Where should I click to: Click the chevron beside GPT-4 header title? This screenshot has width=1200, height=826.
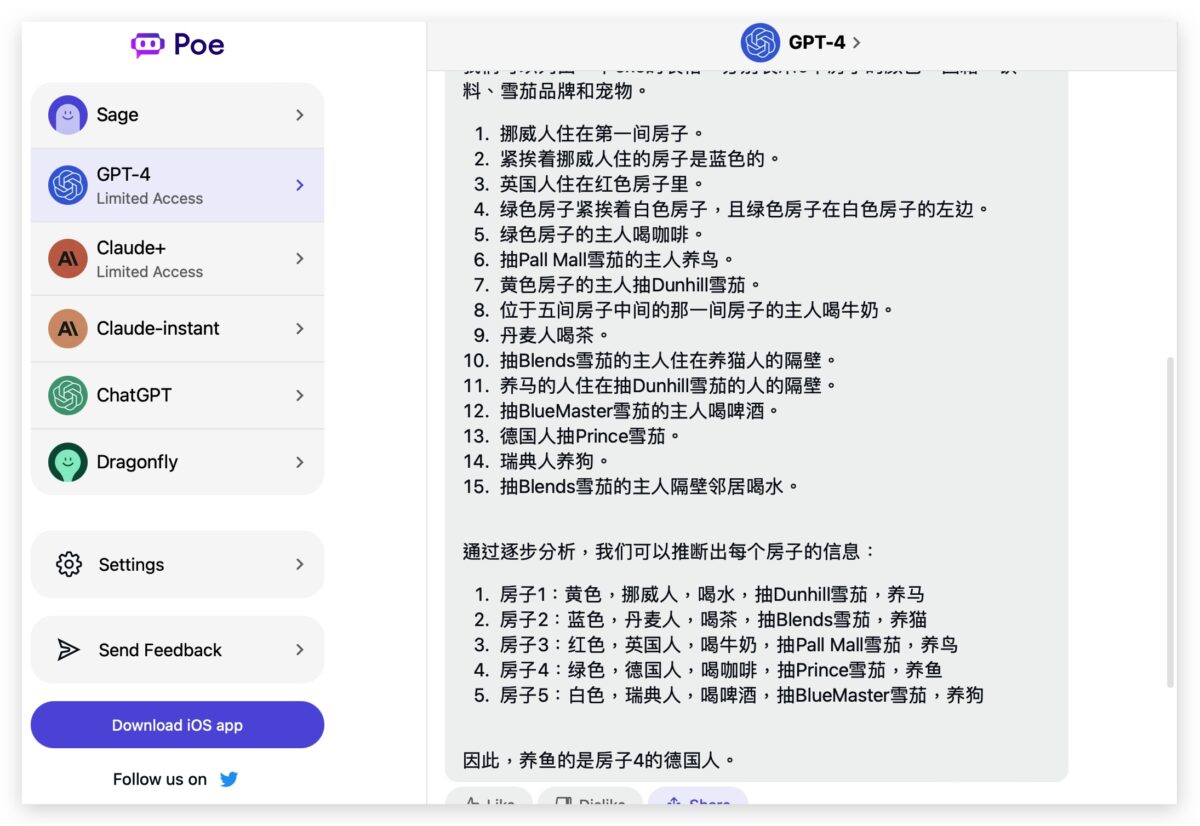coord(857,43)
